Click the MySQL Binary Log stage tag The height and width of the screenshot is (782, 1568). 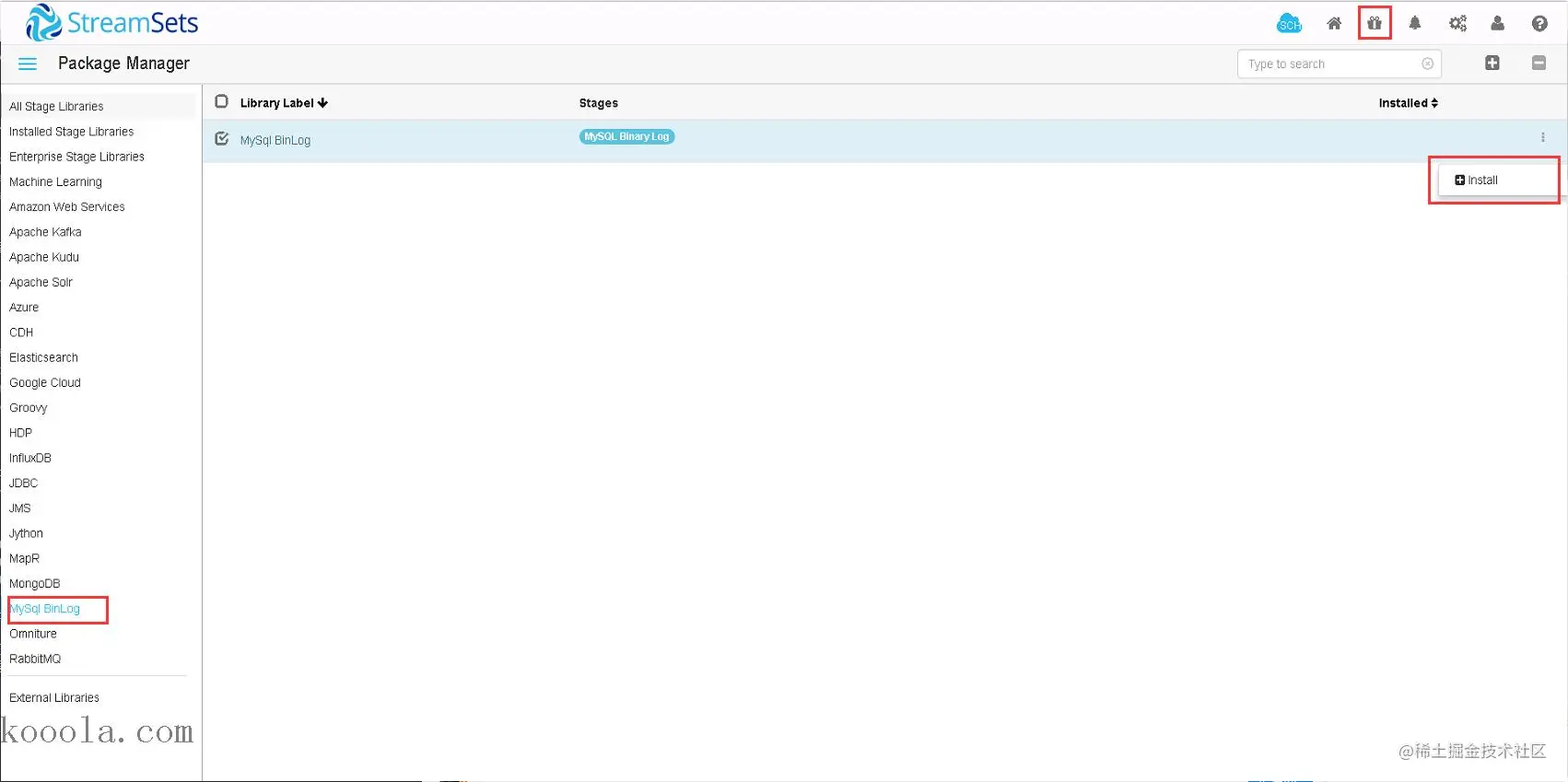[x=626, y=136]
